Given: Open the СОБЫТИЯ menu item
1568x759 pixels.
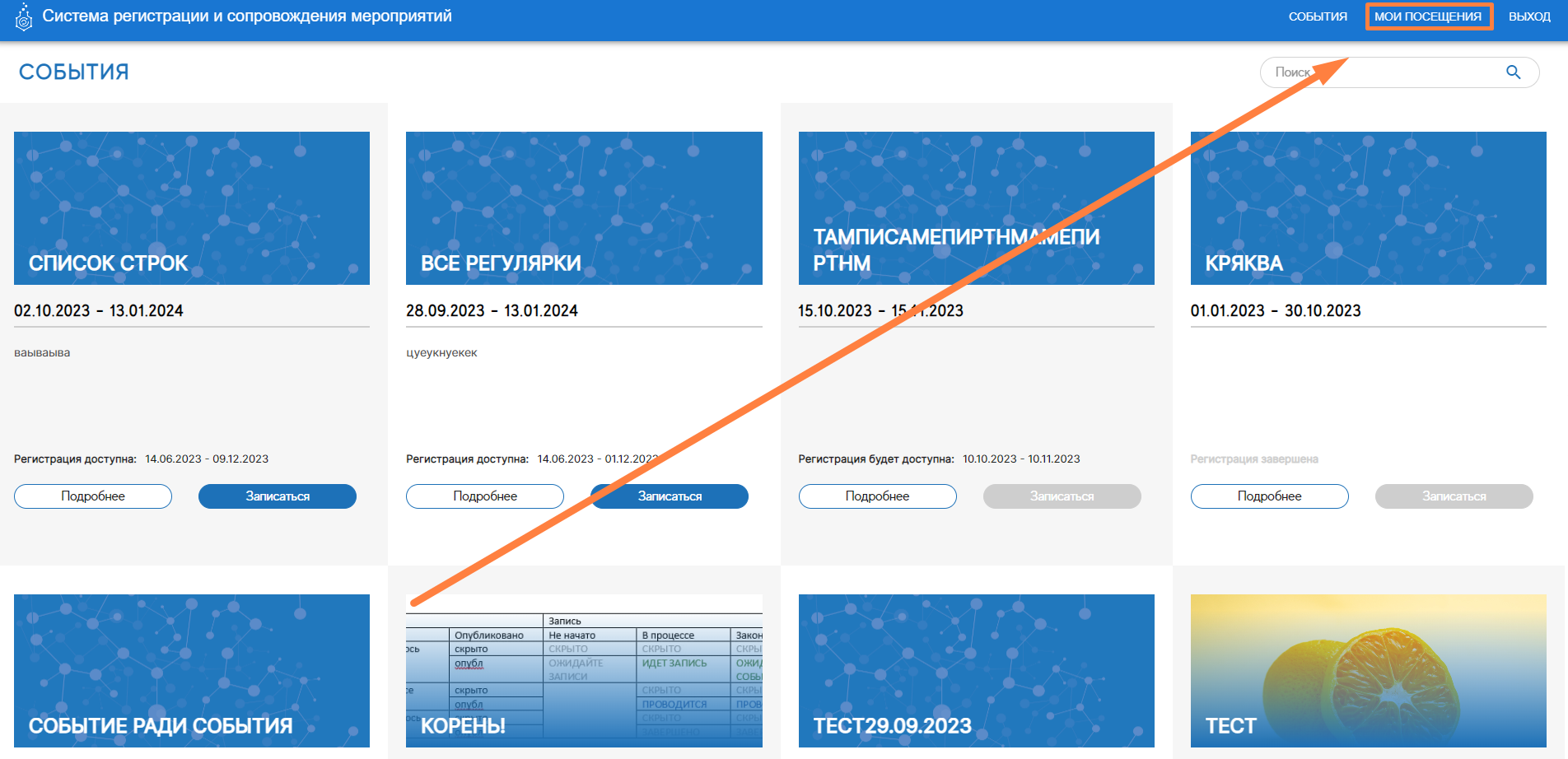Looking at the screenshot, I should pyautogui.click(x=1318, y=16).
